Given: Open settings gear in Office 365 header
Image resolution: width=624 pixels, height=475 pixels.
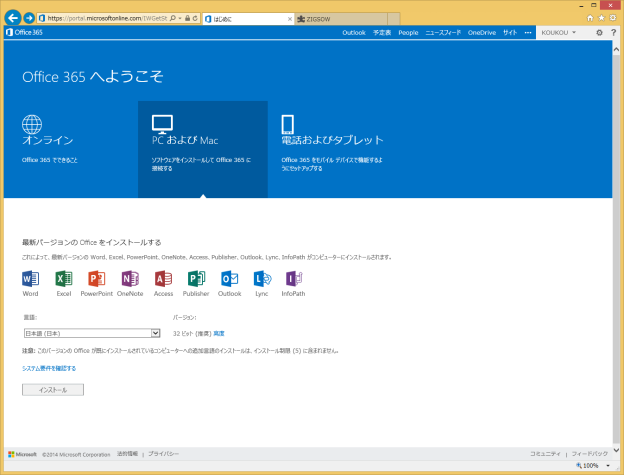Looking at the screenshot, I should [x=599, y=33].
